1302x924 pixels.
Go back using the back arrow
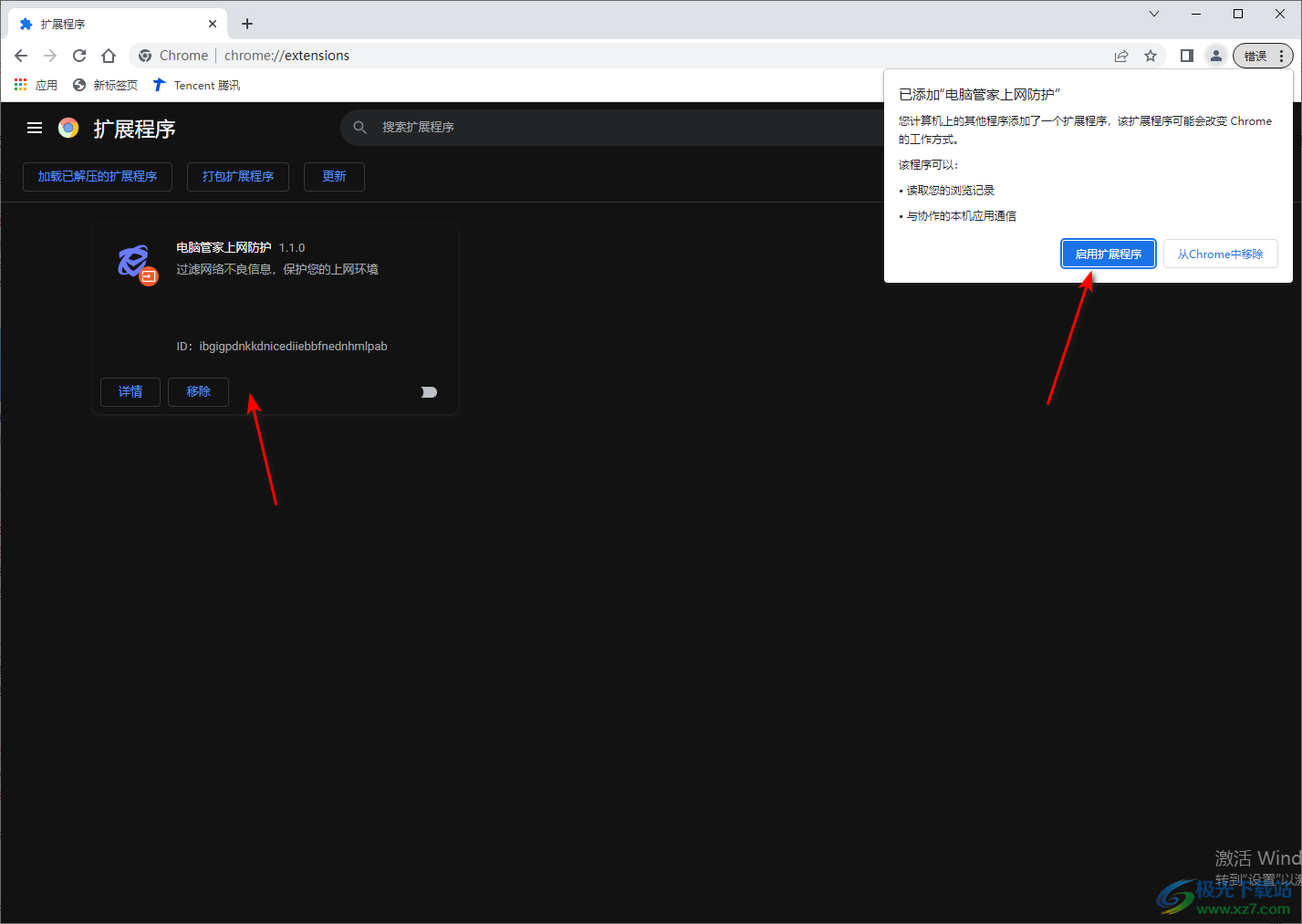pos(21,56)
